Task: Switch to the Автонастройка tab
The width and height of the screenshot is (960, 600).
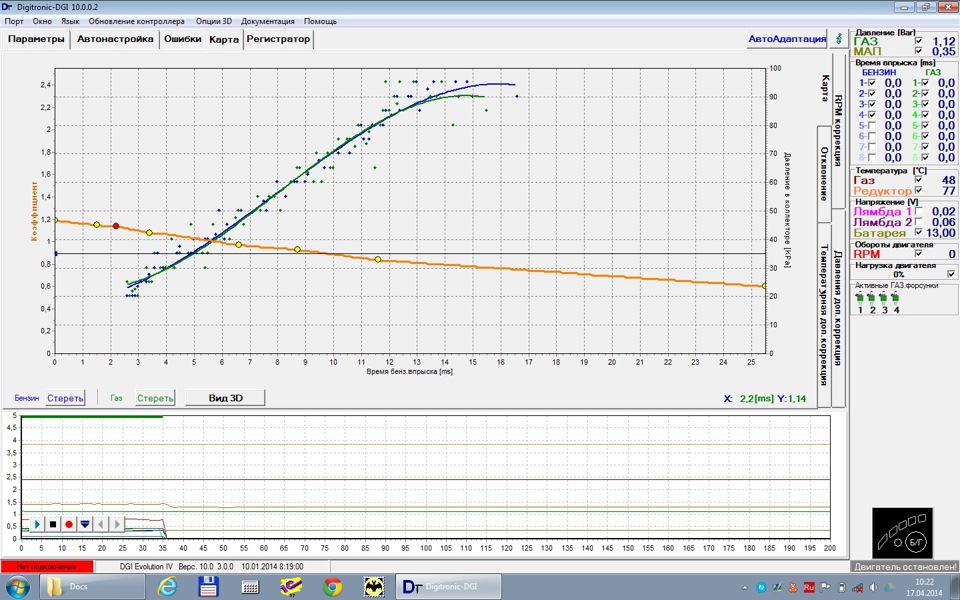Action: pyautogui.click(x=115, y=39)
